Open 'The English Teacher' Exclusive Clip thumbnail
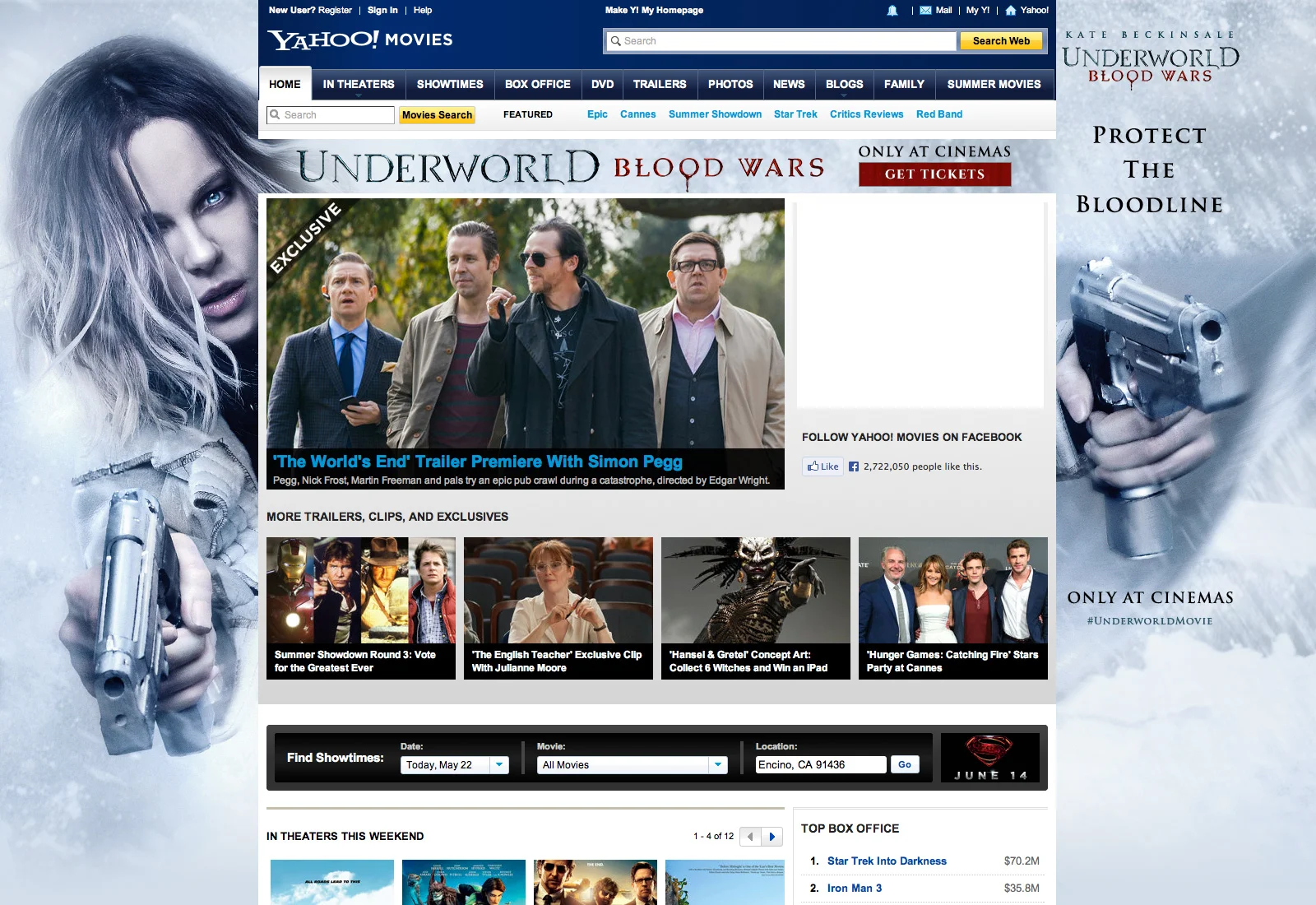 pos(558,608)
